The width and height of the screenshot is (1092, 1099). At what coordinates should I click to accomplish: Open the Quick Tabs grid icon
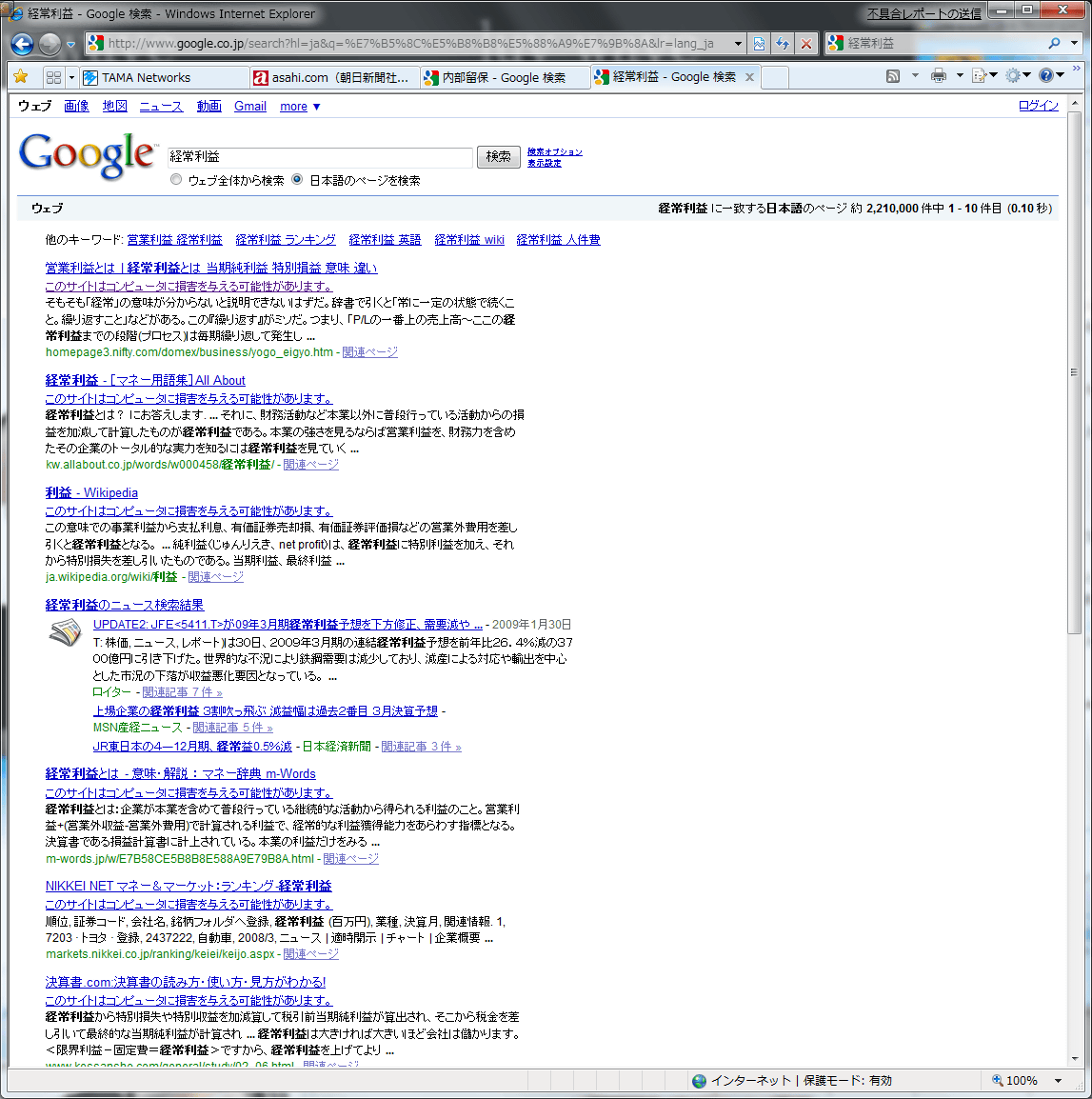(53, 77)
